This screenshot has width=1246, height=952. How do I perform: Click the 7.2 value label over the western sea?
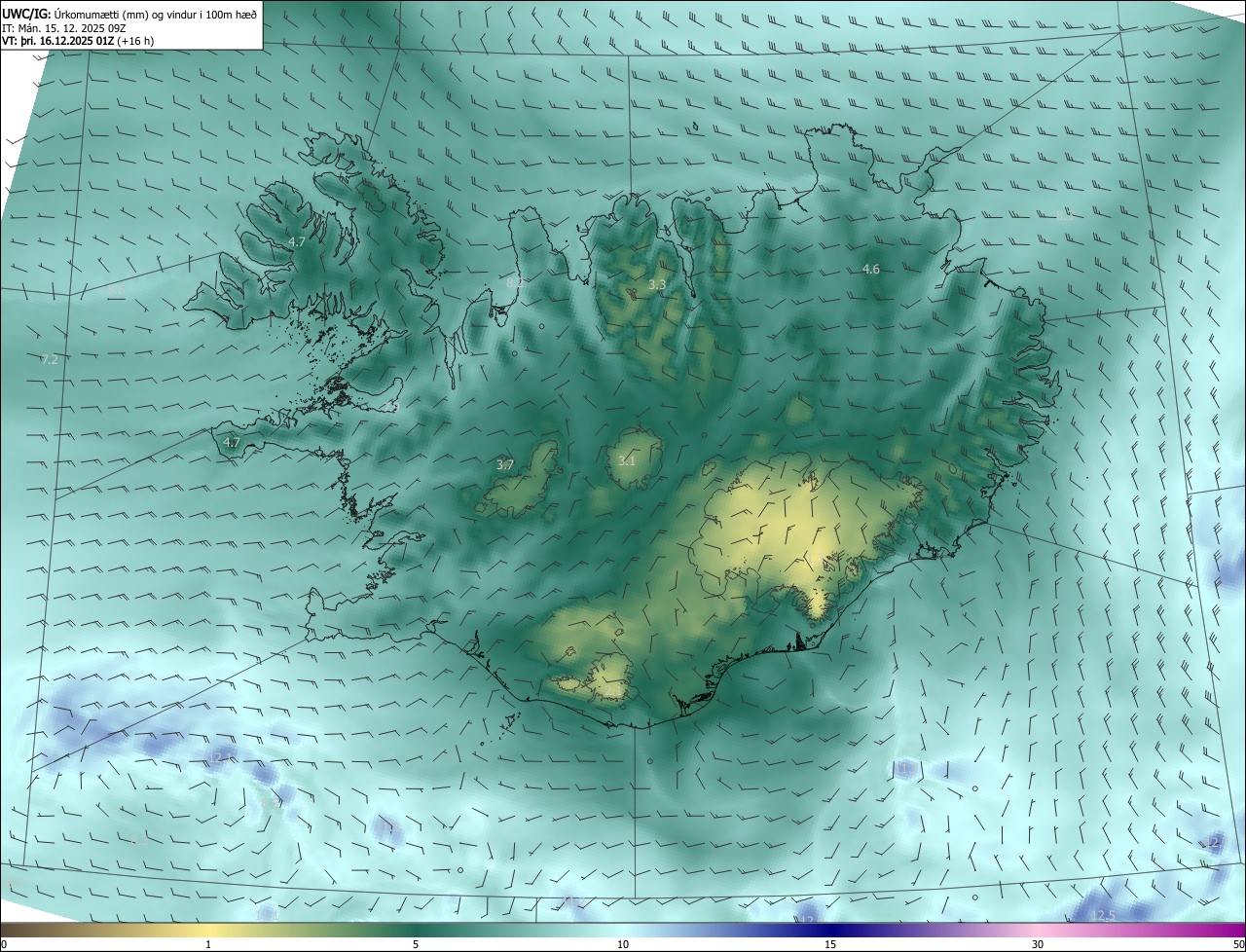point(50,359)
